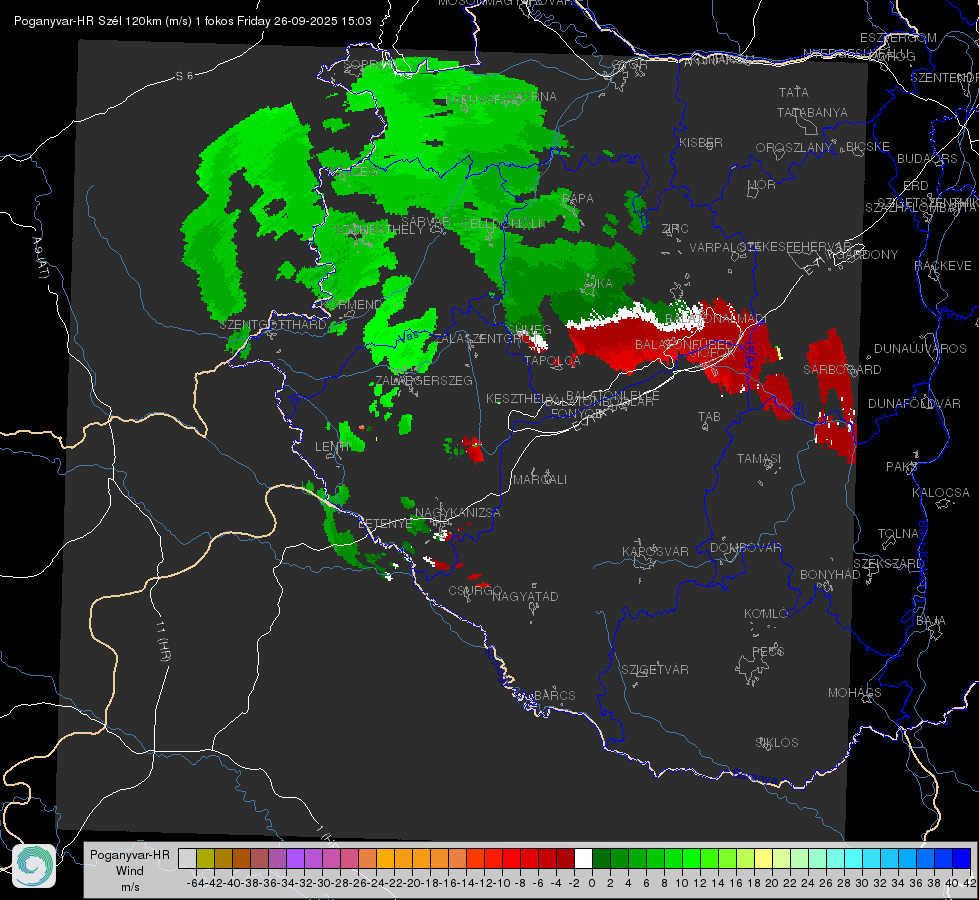Click the TAMASI town label

[759, 459]
